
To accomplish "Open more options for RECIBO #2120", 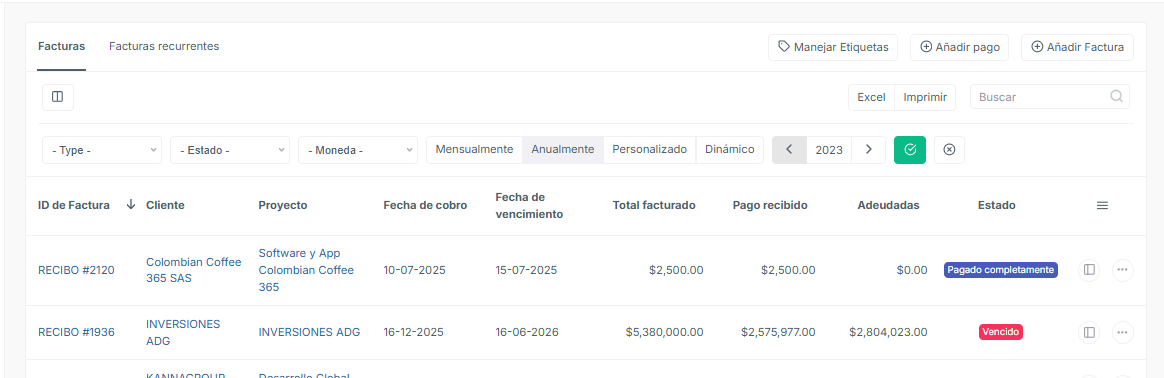I will click(1122, 270).
